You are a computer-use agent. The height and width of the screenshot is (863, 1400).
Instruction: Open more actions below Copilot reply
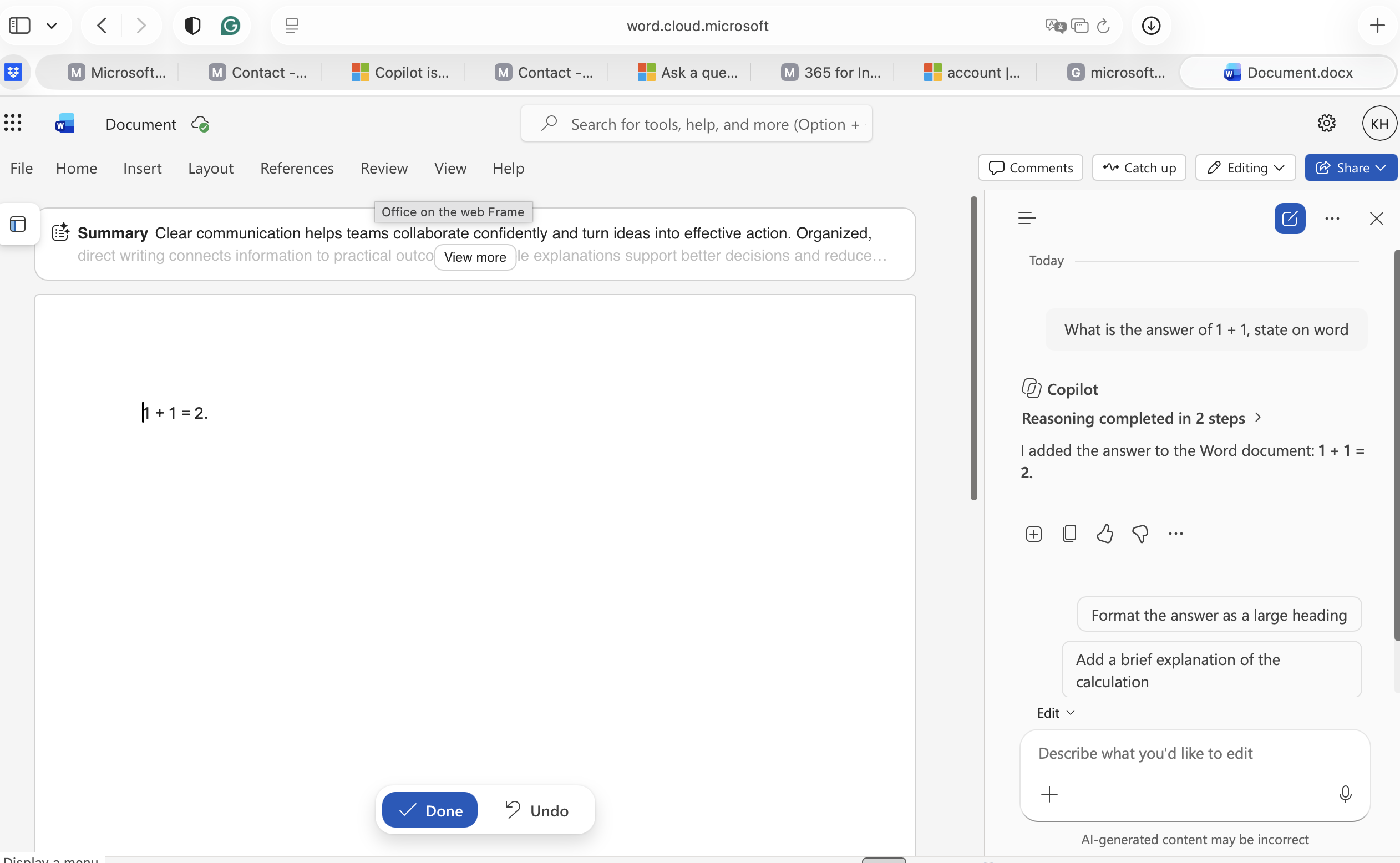click(x=1175, y=534)
